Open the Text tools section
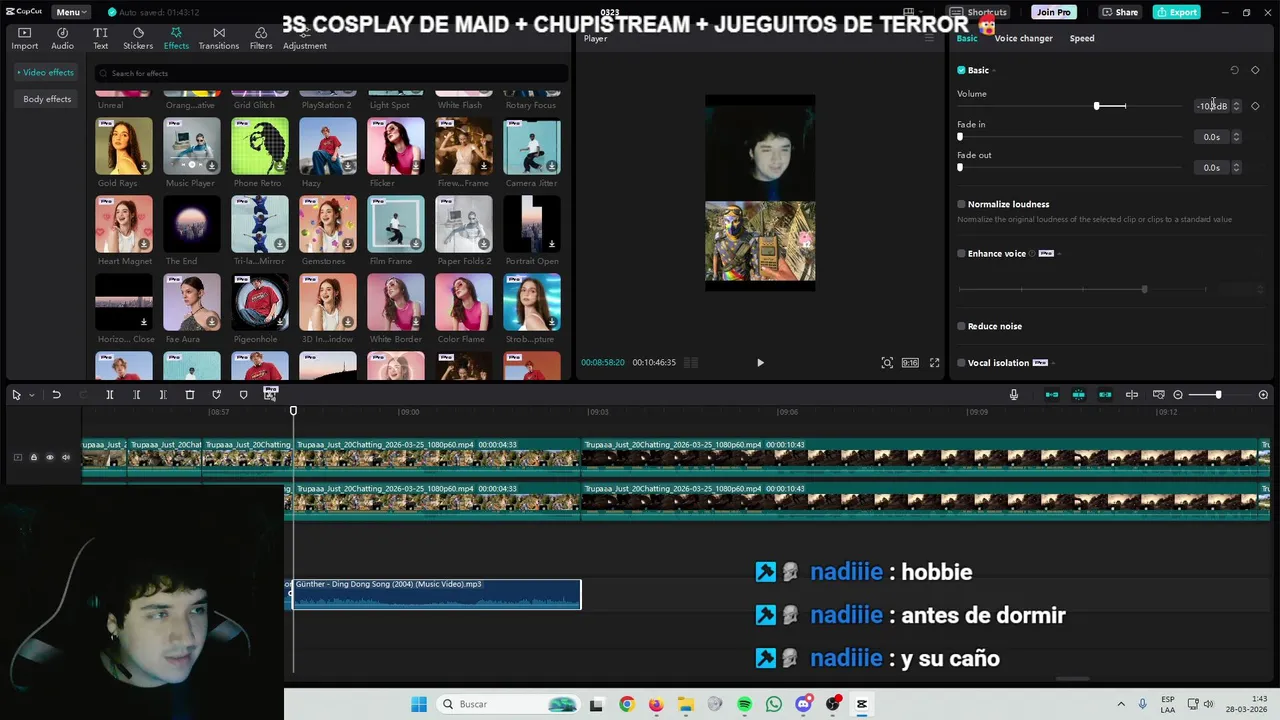Image resolution: width=1280 pixels, height=720 pixels. click(100, 38)
